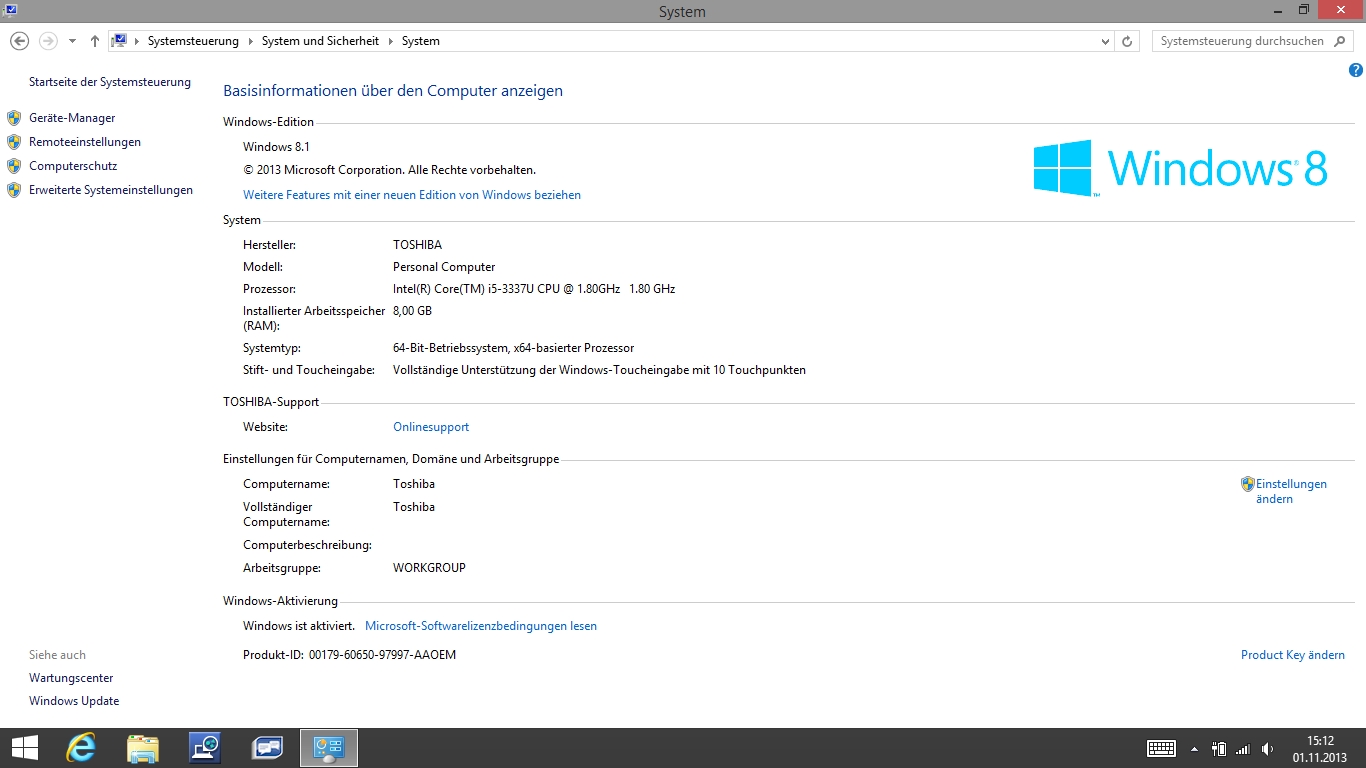Click the shield icon beside Geräte-Manager

coord(14,118)
